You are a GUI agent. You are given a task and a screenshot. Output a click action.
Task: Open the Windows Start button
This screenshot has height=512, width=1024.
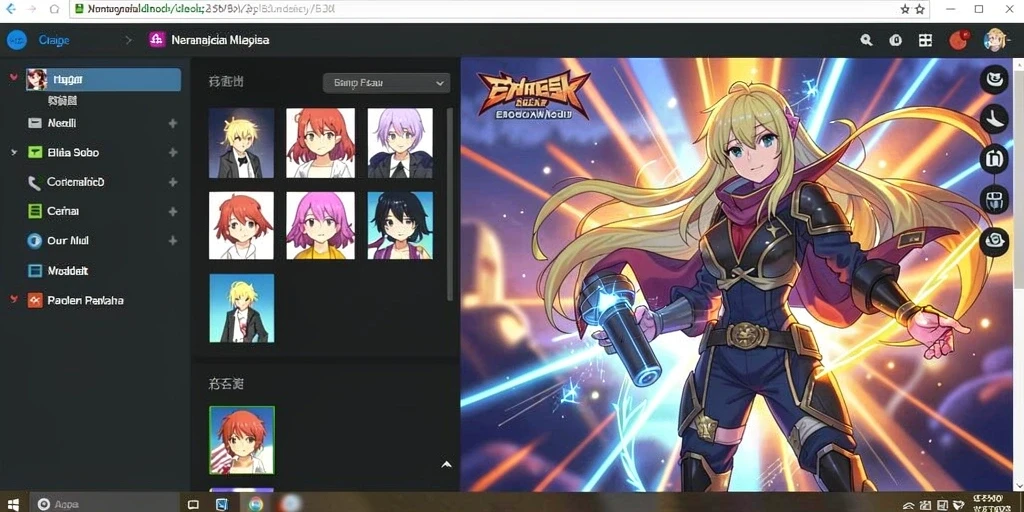(x=12, y=504)
